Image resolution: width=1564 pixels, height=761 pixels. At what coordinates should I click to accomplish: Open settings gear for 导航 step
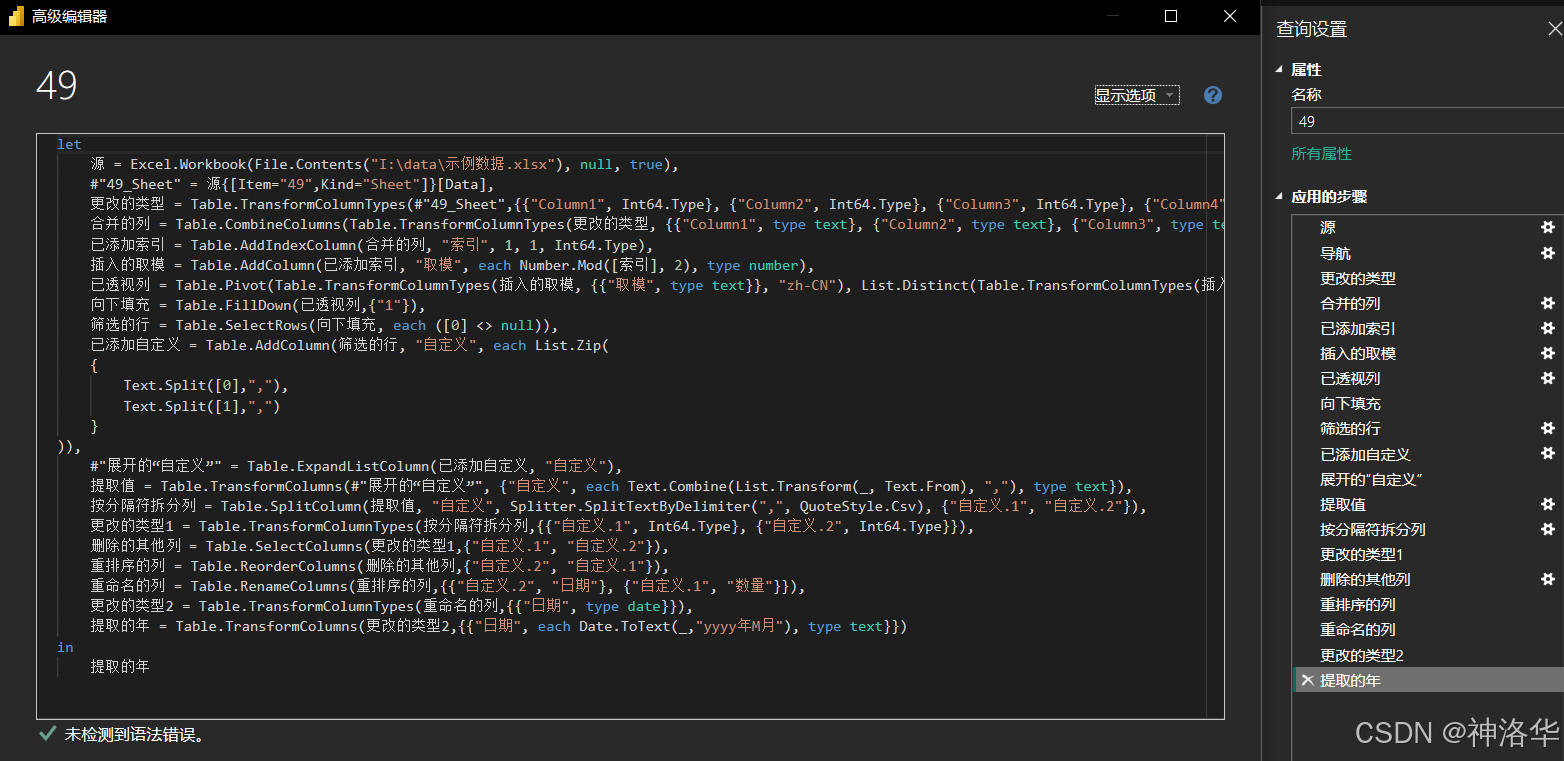[x=1548, y=253]
